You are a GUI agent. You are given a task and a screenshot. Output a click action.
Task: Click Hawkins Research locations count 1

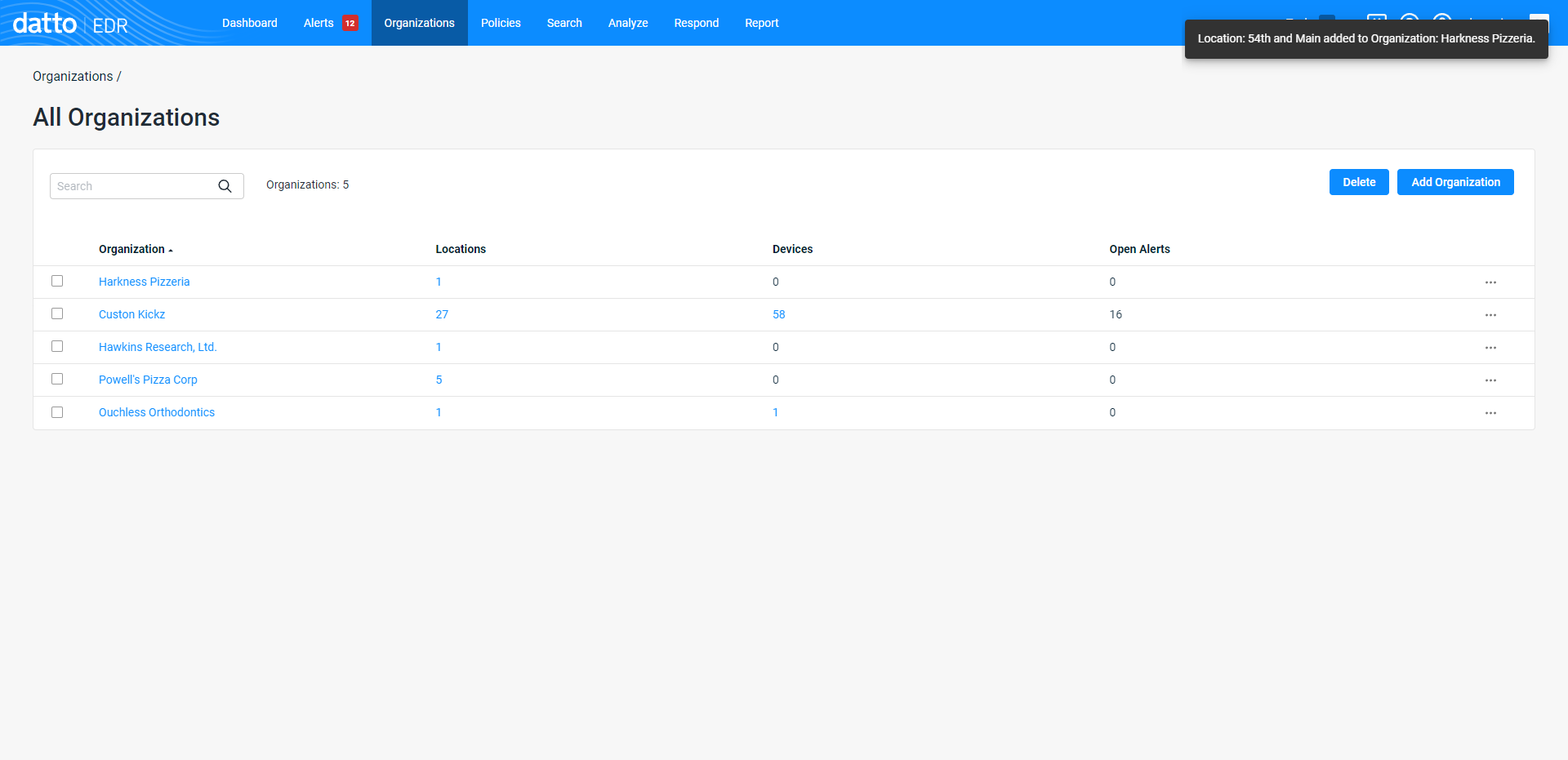click(439, 347)
